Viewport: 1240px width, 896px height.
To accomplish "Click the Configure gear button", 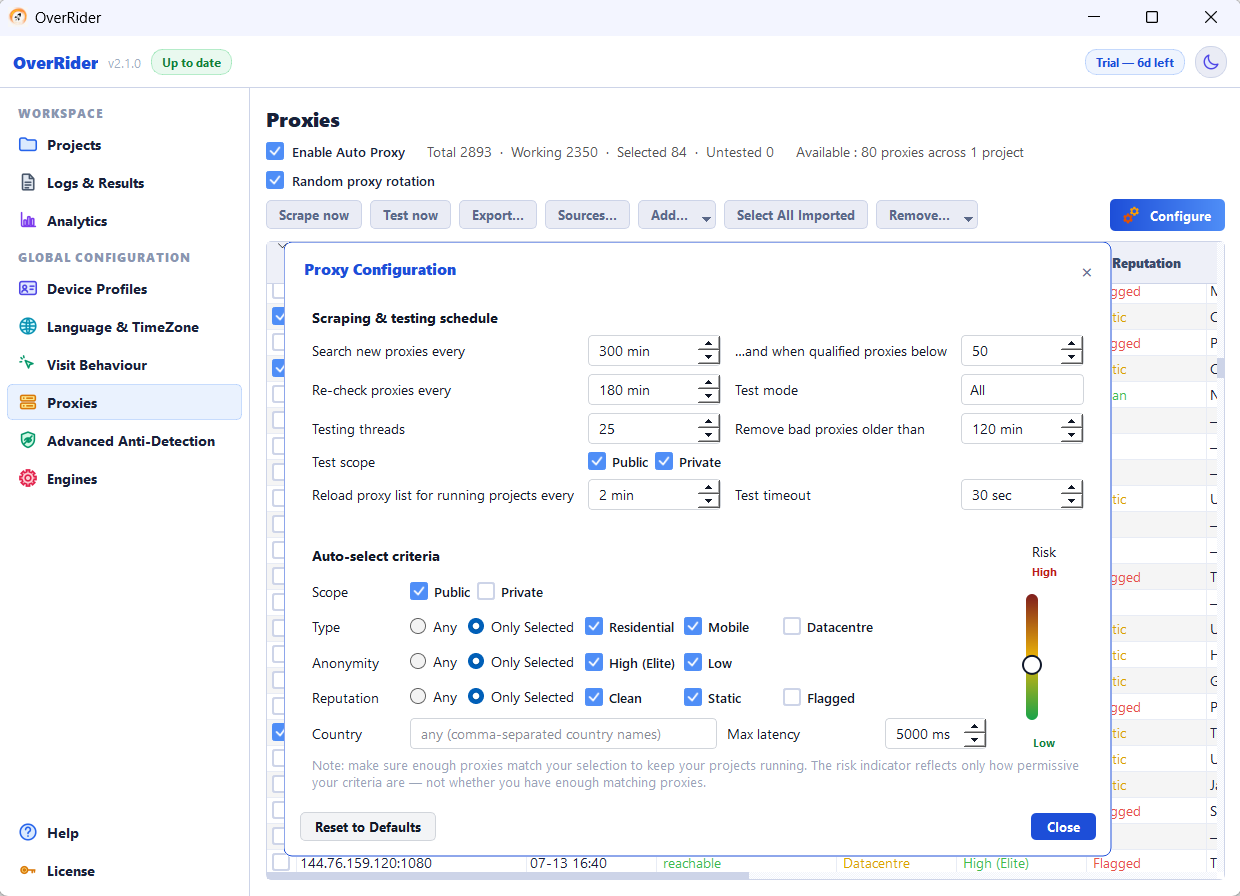I will point(1167,216).
